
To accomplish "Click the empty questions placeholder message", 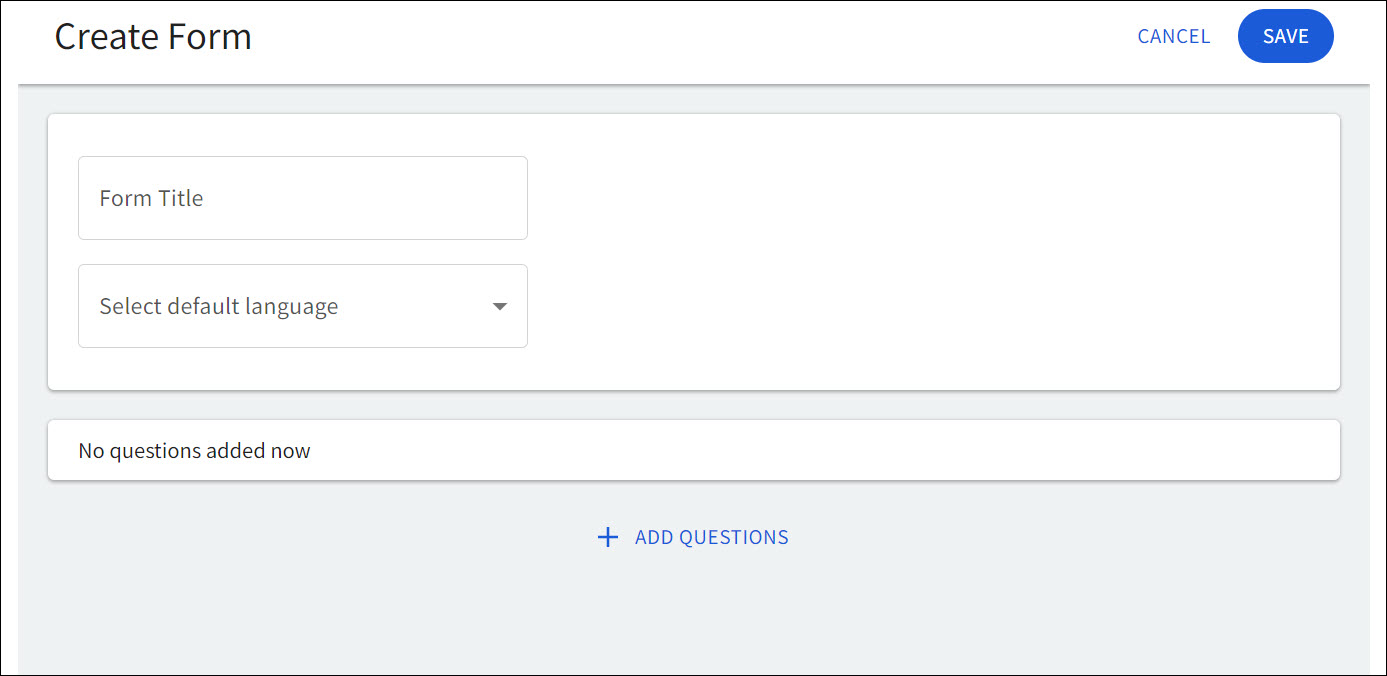I will click(194, 450).
